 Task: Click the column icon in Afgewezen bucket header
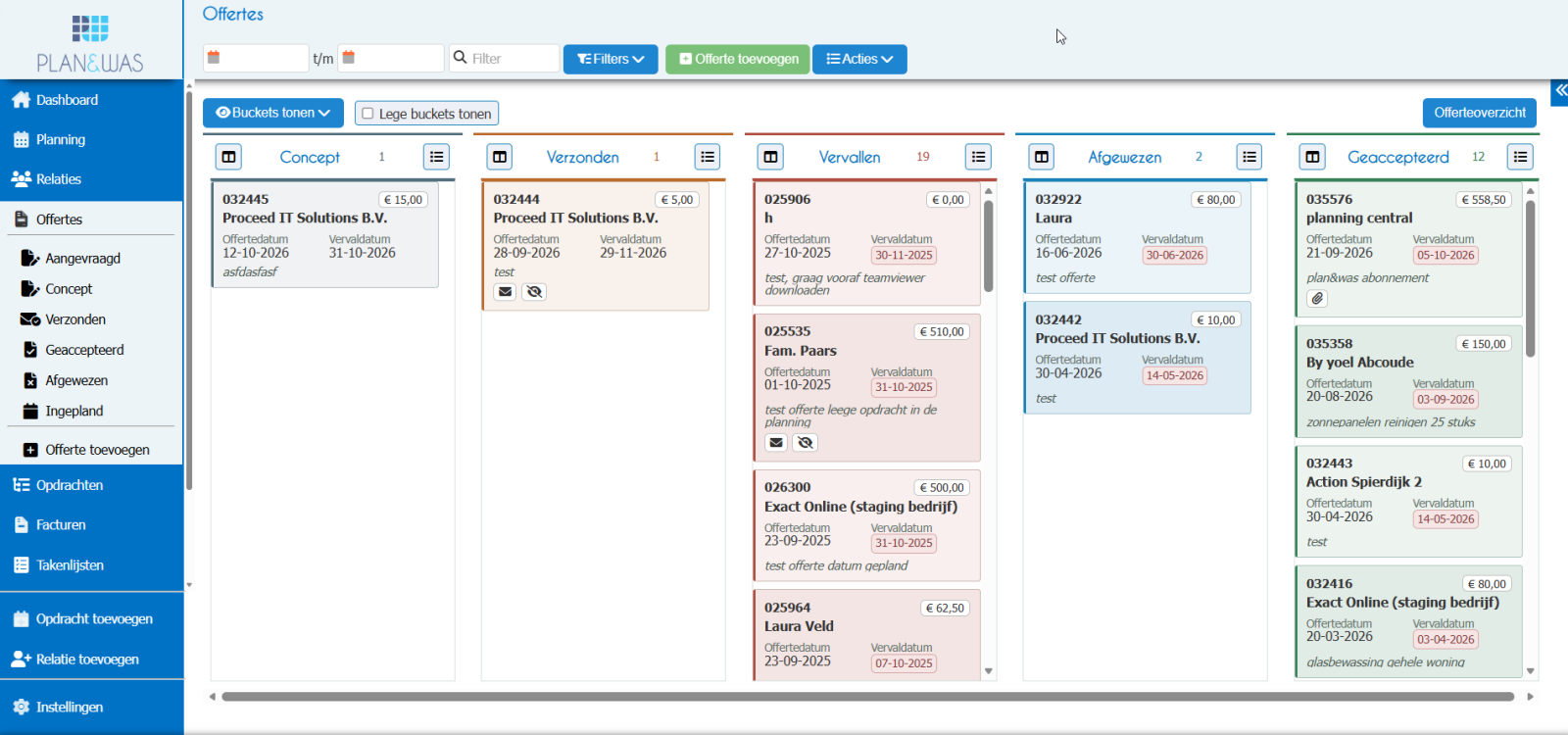(1042, 157)
